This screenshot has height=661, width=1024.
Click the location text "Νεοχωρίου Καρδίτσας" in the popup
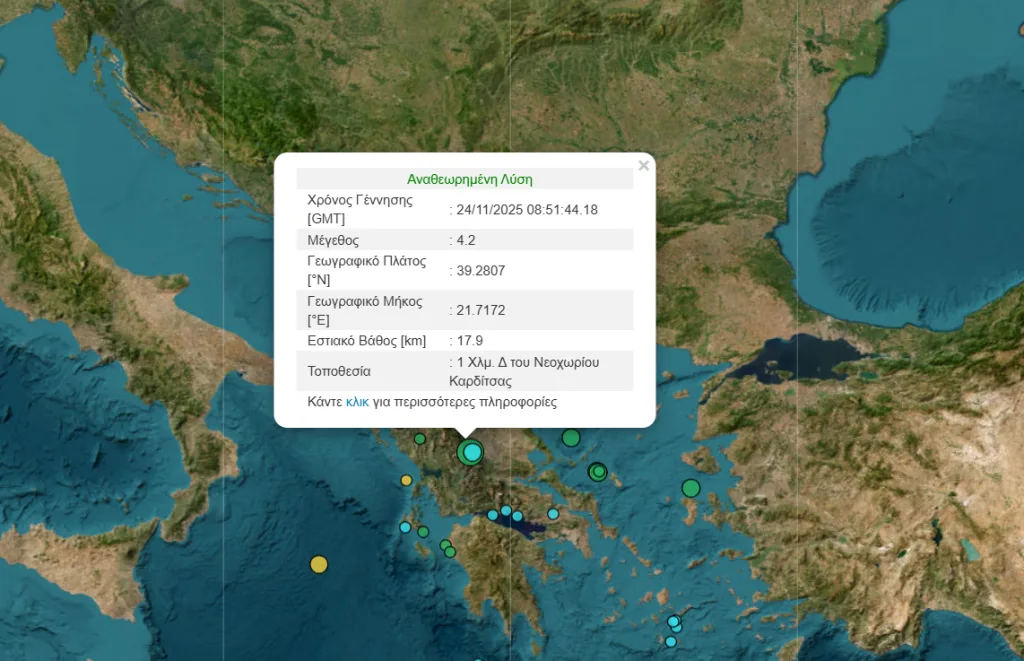coord(526,371)
